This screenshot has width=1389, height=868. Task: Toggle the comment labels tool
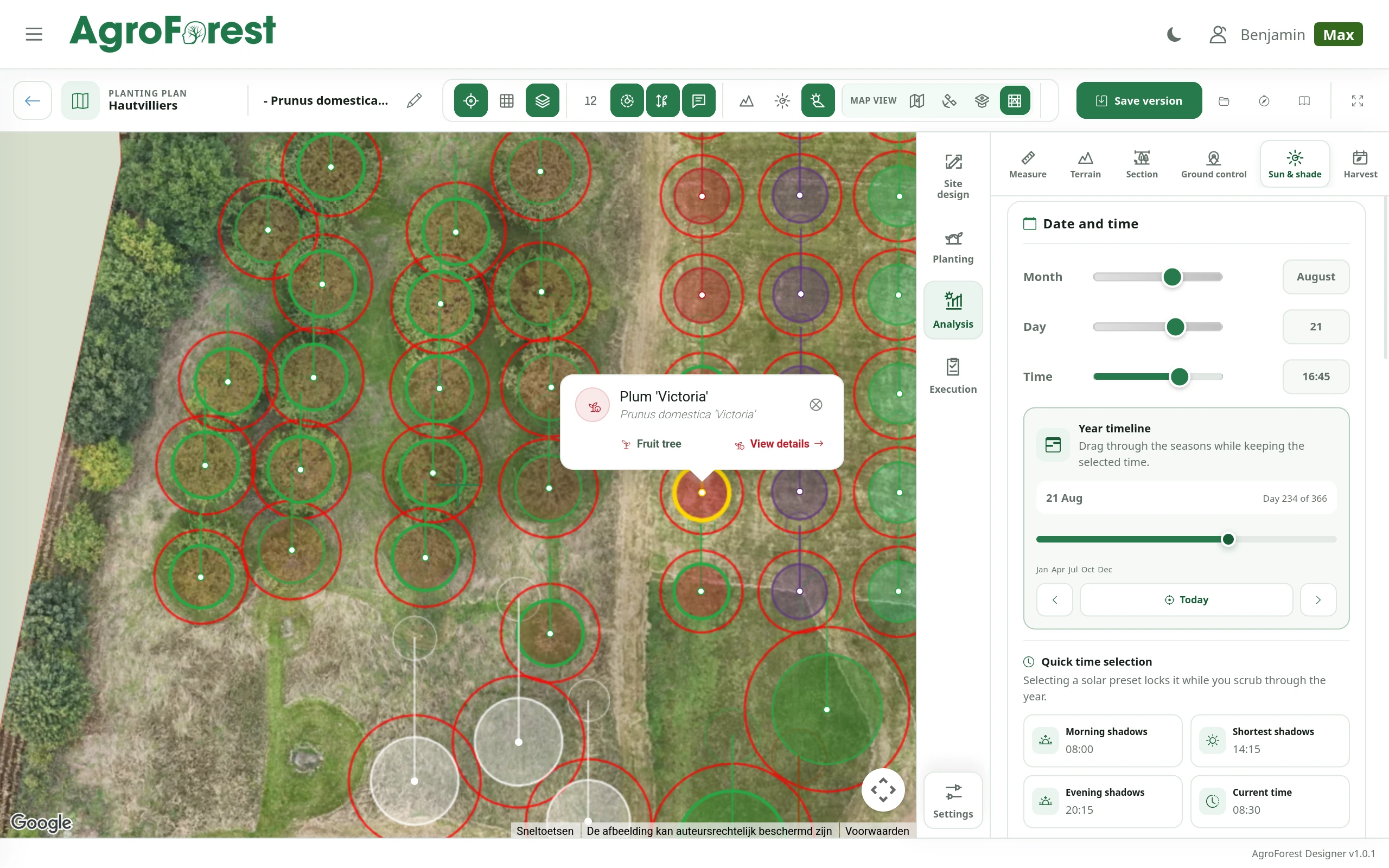click(698, 101)
